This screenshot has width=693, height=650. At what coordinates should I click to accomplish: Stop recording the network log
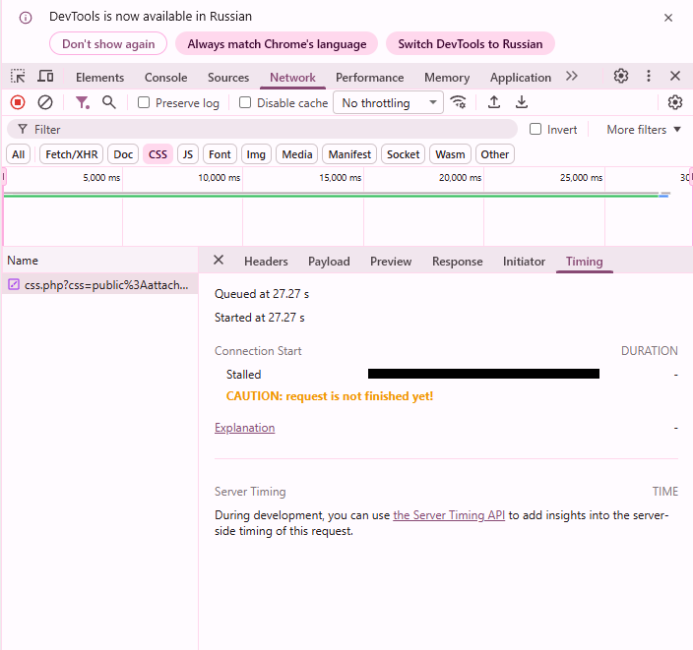click(18, 103)
